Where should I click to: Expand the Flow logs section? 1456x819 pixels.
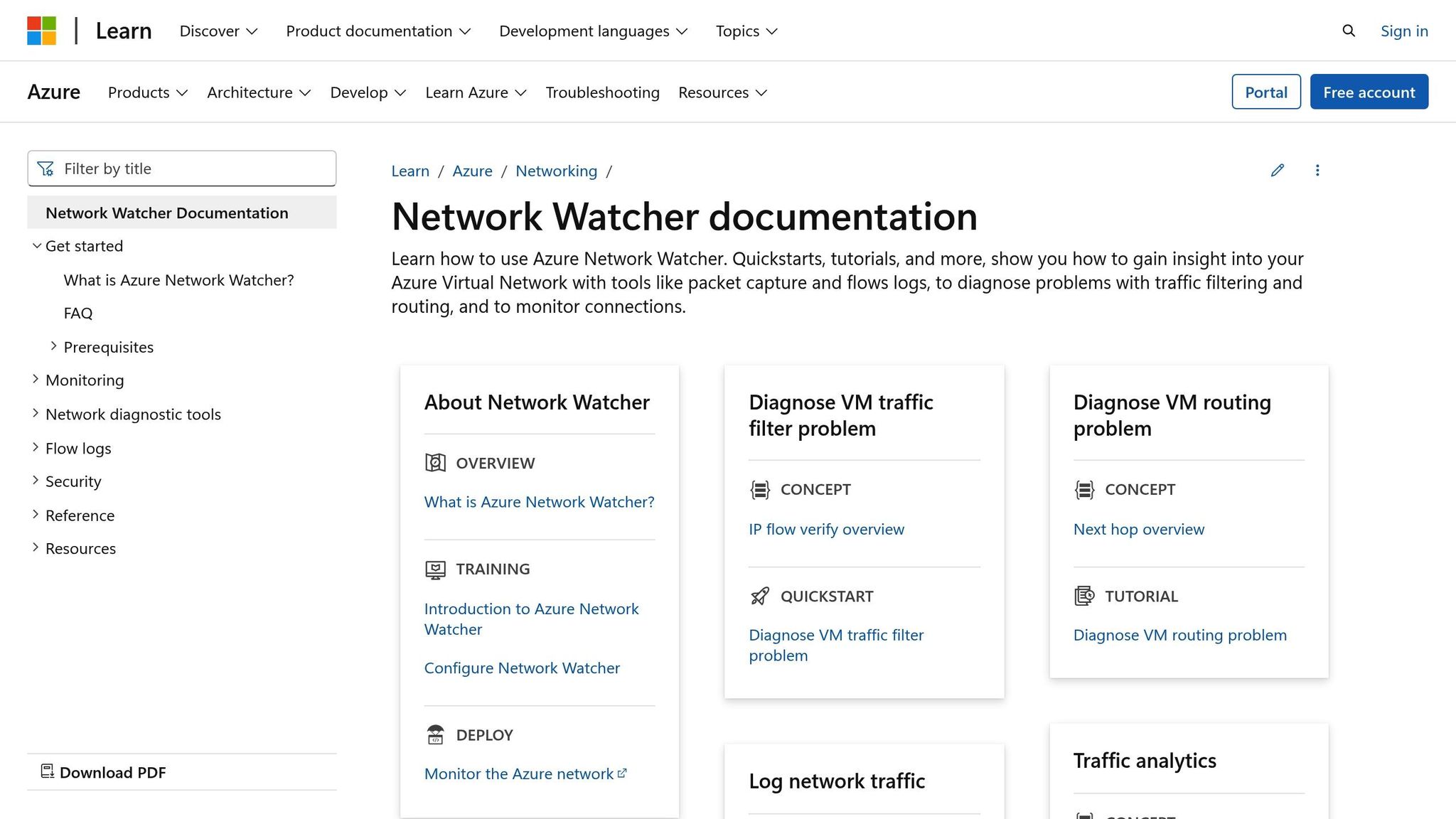(36, 447)
